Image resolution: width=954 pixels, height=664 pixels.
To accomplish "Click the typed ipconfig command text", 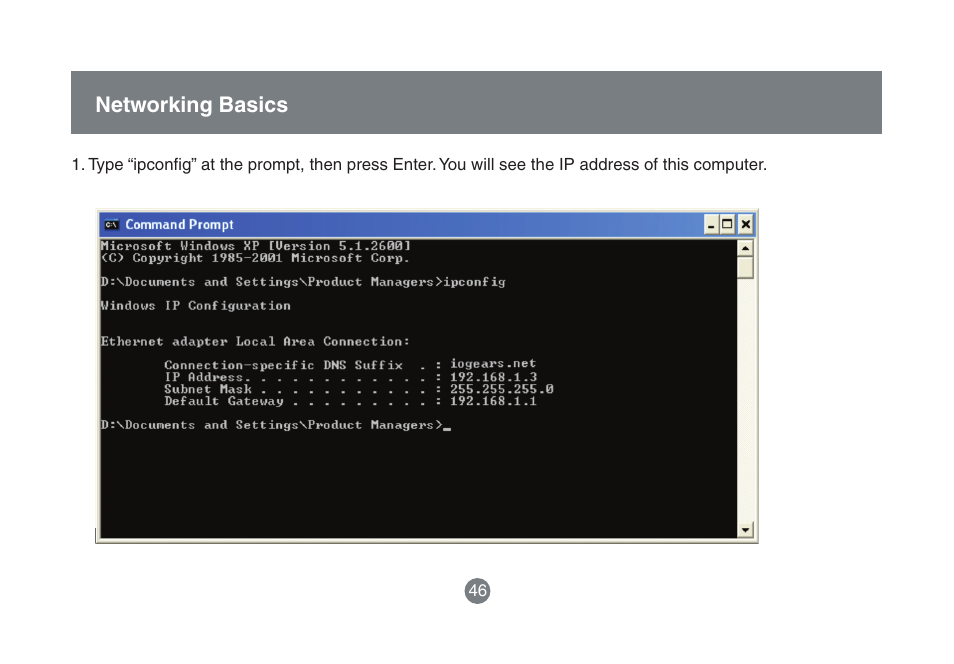I will click(x=475, y=282).
